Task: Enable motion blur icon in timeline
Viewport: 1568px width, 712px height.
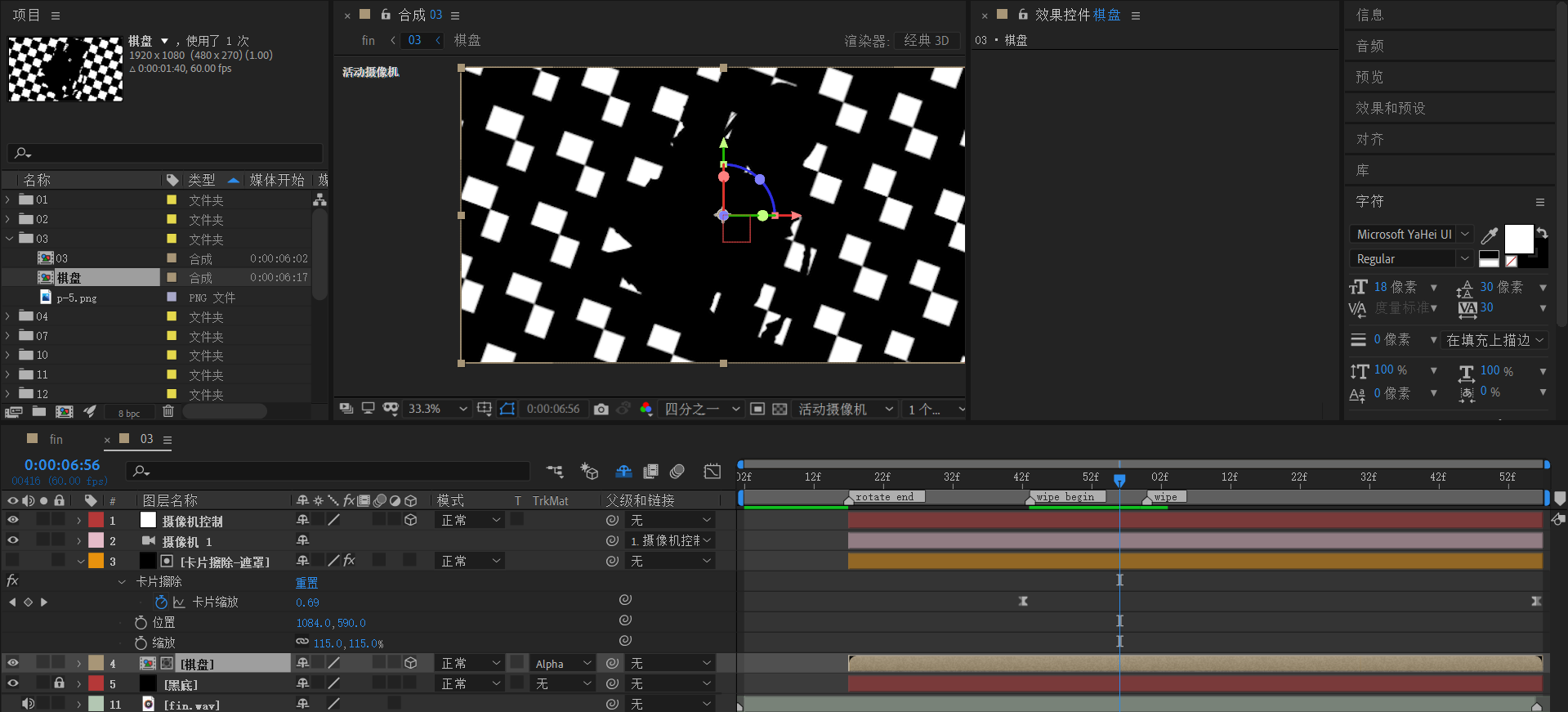Action: point(677,471)
